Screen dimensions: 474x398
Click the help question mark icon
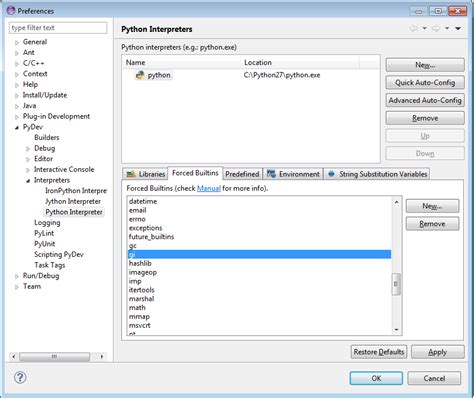click(20, 377)
